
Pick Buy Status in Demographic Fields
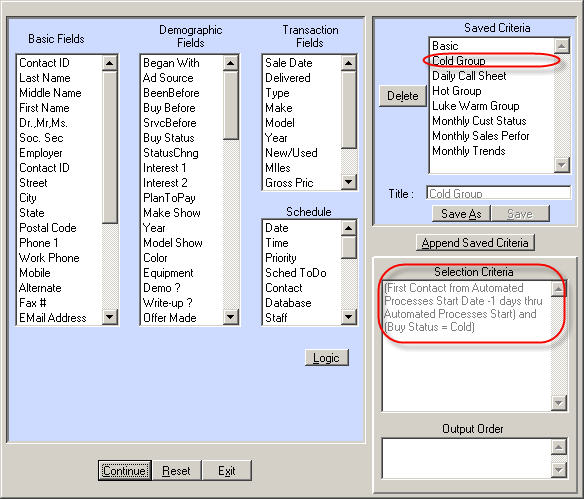coord(169,138)
